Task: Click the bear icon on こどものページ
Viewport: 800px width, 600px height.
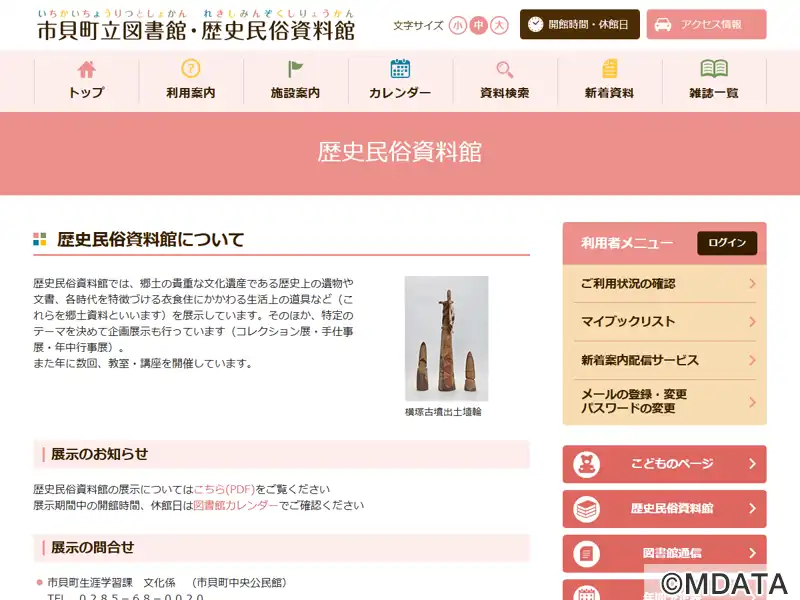Action: tap(587, 464)
